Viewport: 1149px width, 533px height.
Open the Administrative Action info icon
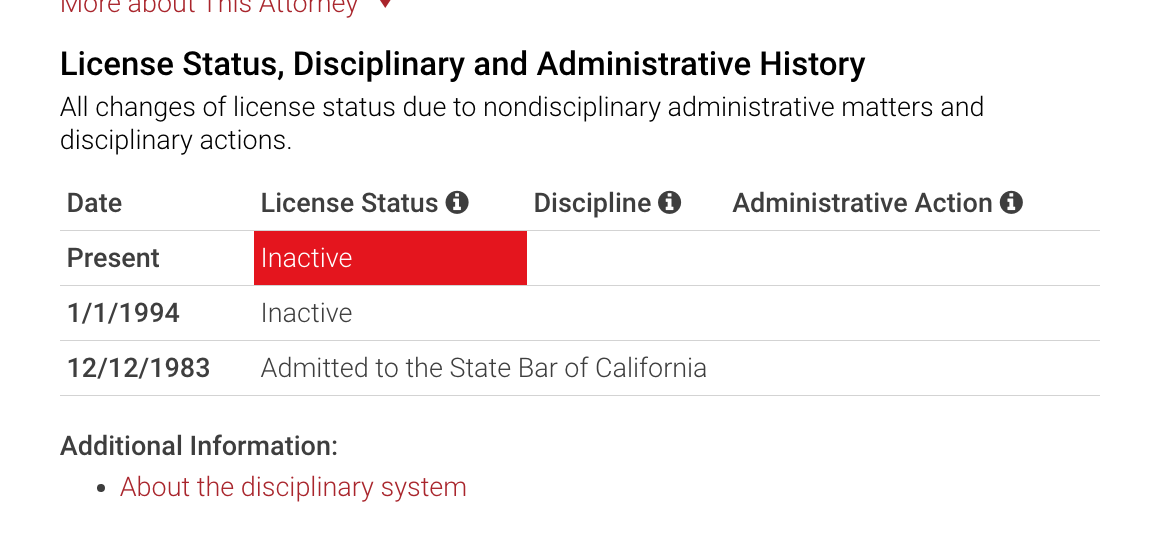[1011, 202]
